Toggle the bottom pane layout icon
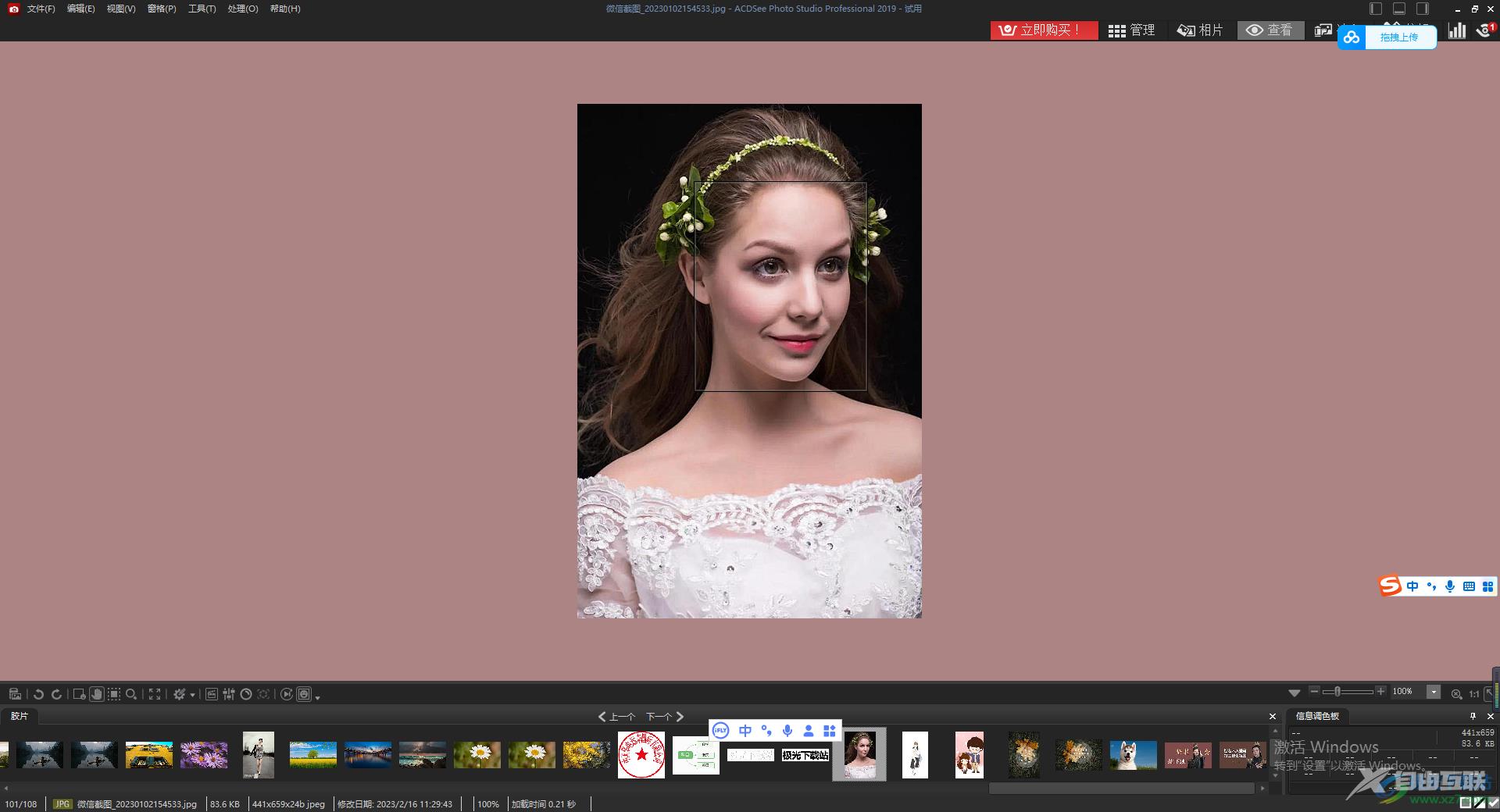 (x=1399, y=9)
